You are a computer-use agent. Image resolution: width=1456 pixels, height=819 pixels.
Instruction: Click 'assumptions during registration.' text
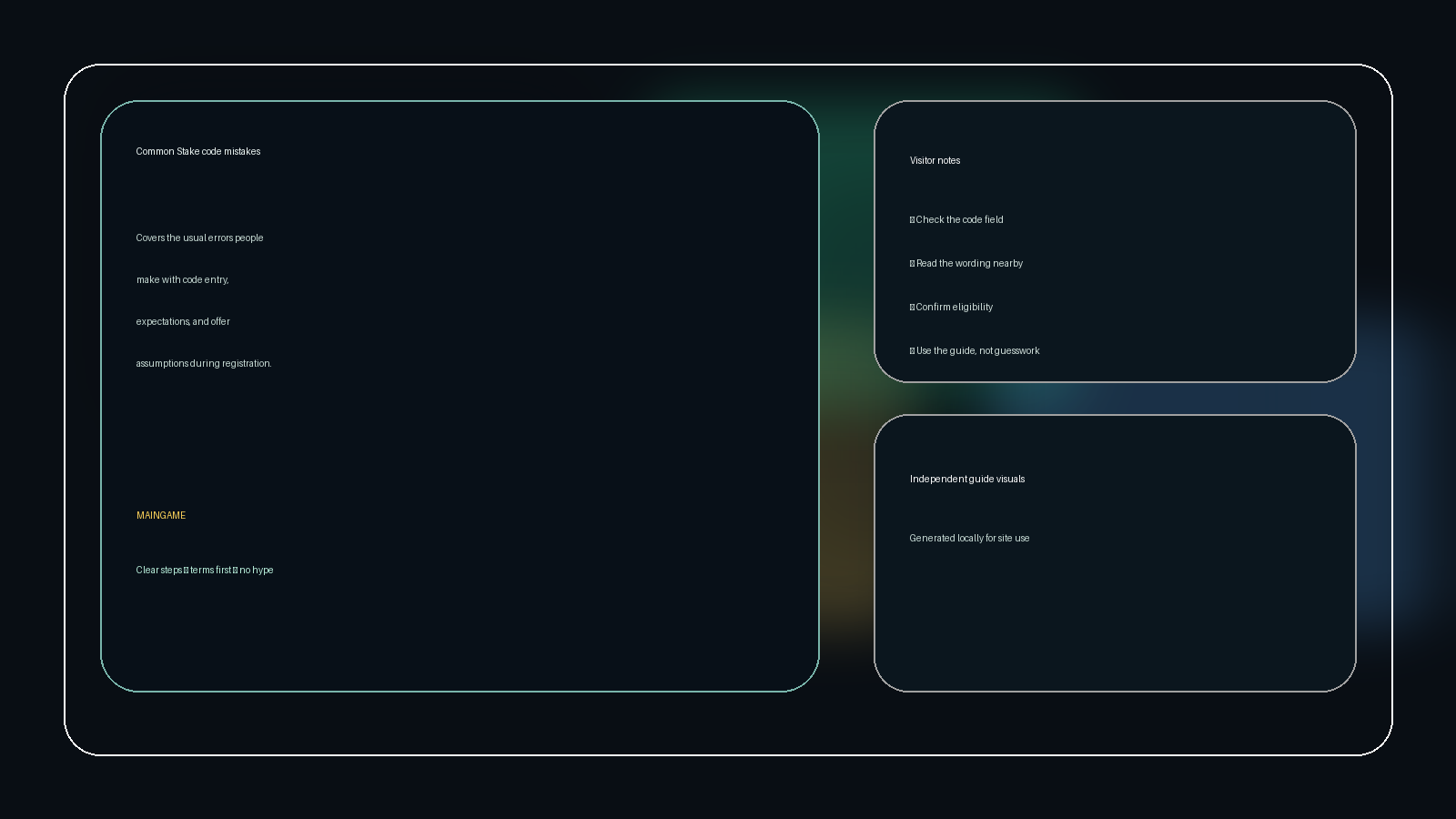(204, 363)
